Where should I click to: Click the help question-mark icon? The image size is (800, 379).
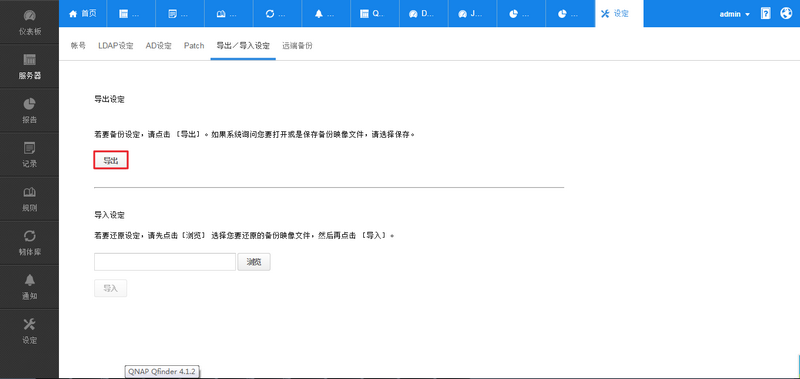(x=765, y=14)
